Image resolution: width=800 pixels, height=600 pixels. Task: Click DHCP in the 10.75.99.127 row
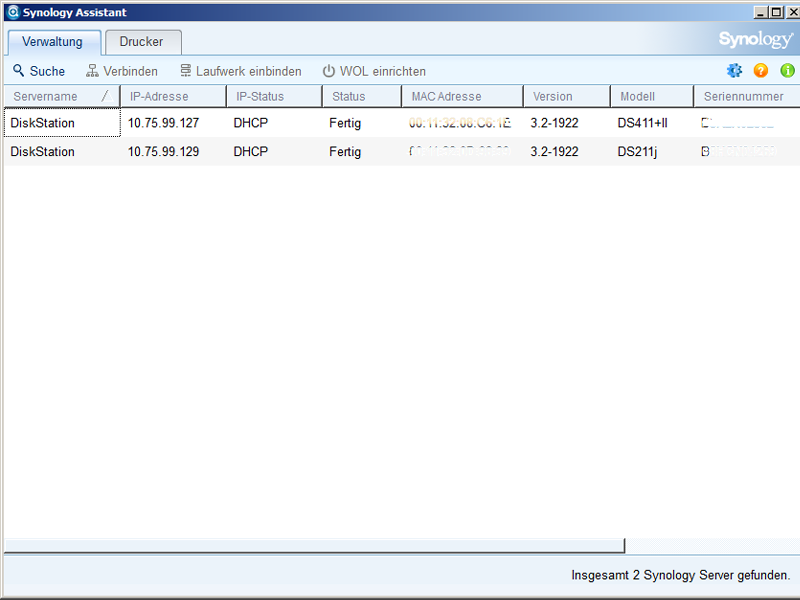point(251,123)
